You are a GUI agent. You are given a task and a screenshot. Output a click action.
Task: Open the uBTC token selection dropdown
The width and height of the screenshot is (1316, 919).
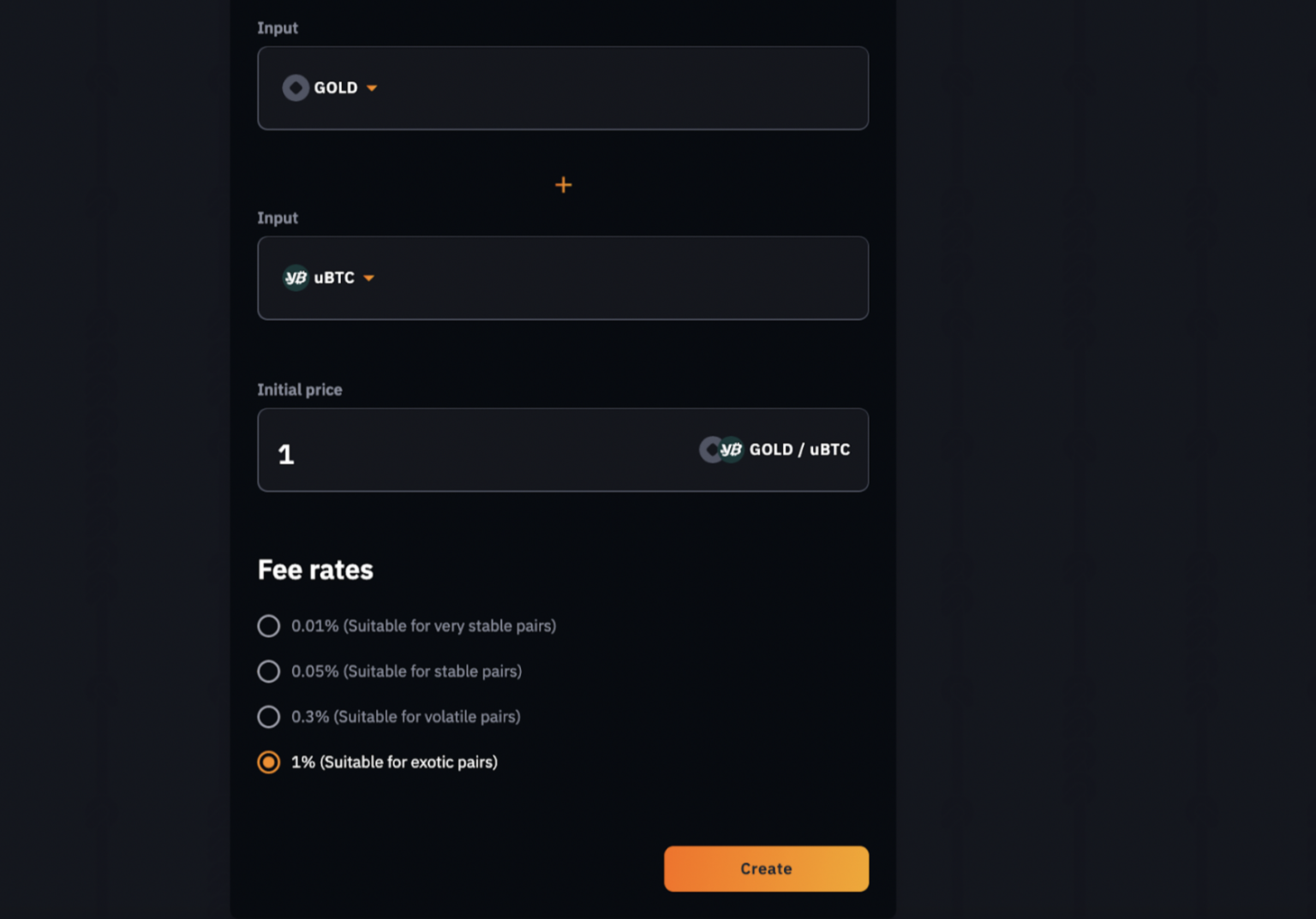click(328, 277)
